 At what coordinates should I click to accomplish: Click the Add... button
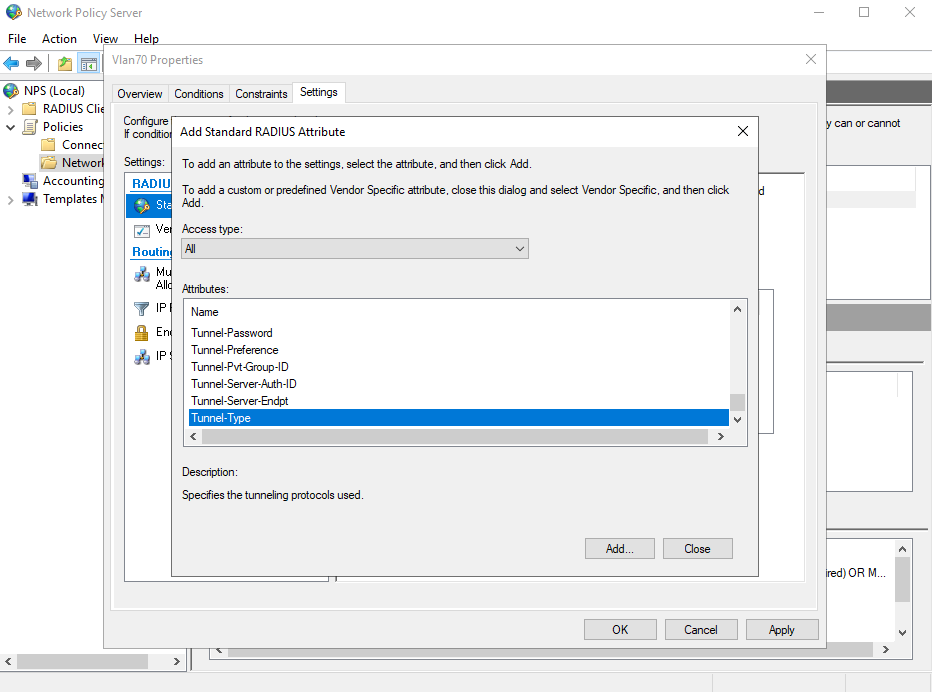(x=619, y=549)
